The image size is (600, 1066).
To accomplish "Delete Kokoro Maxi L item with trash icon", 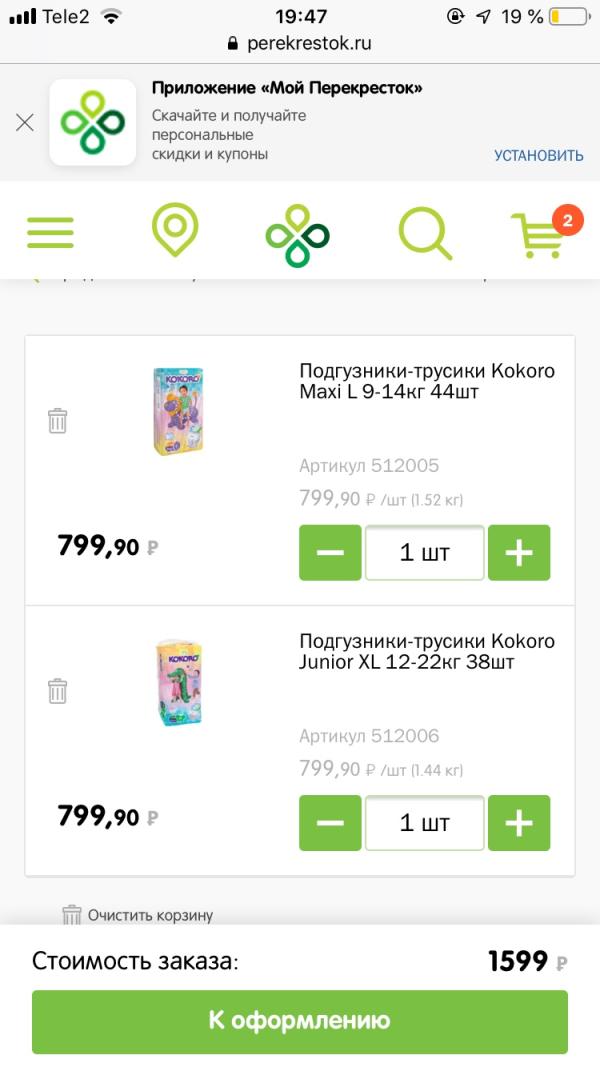I will pyautogui.click(x=58, y=420).
